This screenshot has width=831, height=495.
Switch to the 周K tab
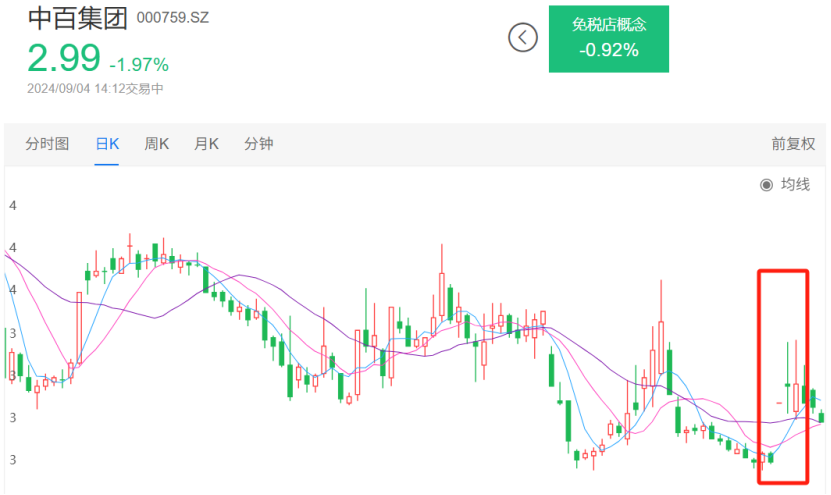click(156, 144)
